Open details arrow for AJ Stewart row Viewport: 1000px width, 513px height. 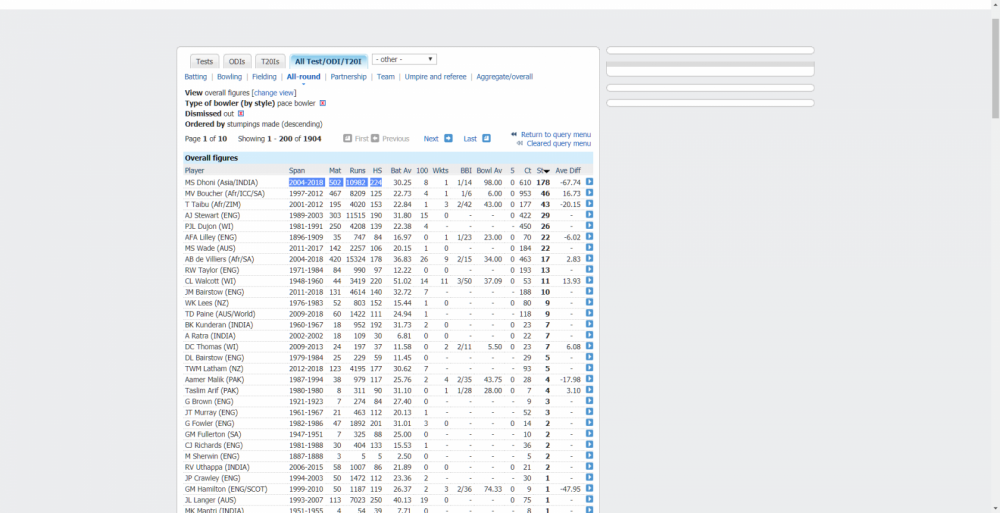point(589,214)
